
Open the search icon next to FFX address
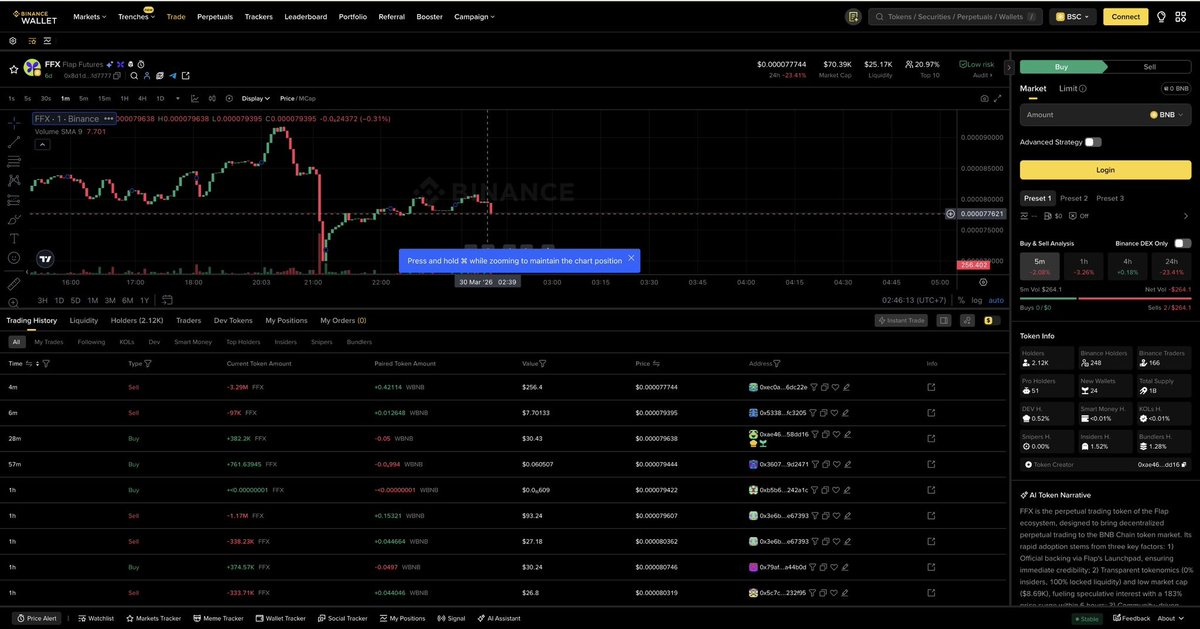(x=133, y=76)
